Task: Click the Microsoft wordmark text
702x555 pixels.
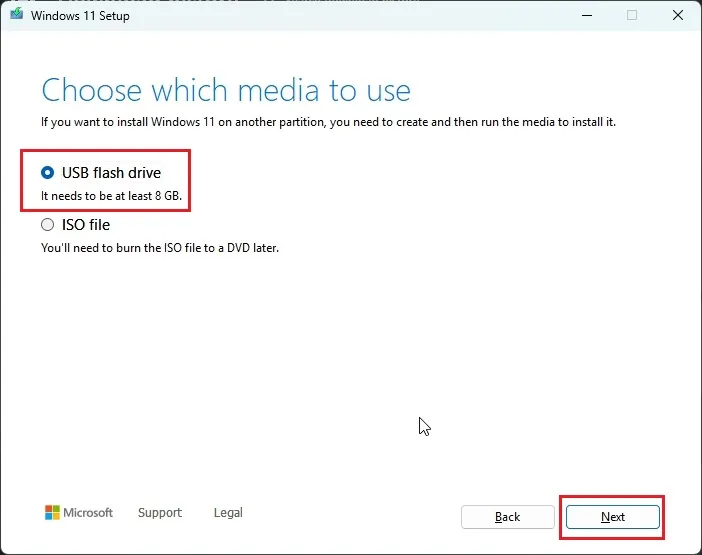Action: pyautogui.click(x=90, y=513)
